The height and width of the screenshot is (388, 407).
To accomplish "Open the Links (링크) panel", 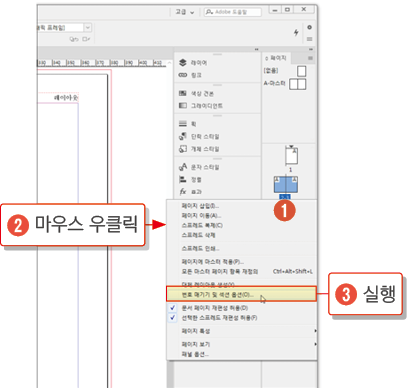I will coord(190,75).
